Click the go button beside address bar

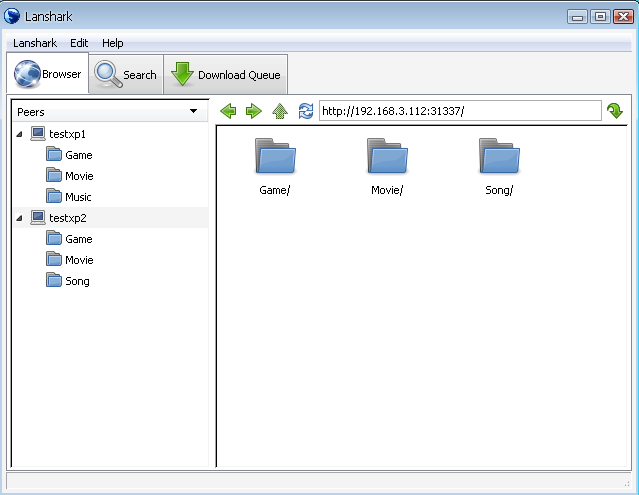point(615,111)
